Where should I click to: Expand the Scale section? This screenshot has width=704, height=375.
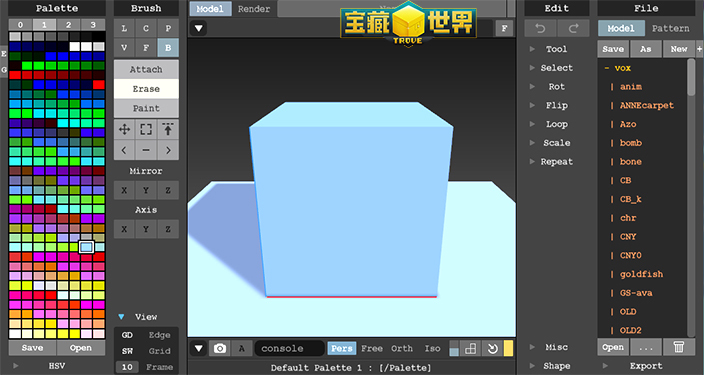click(556, 143)
